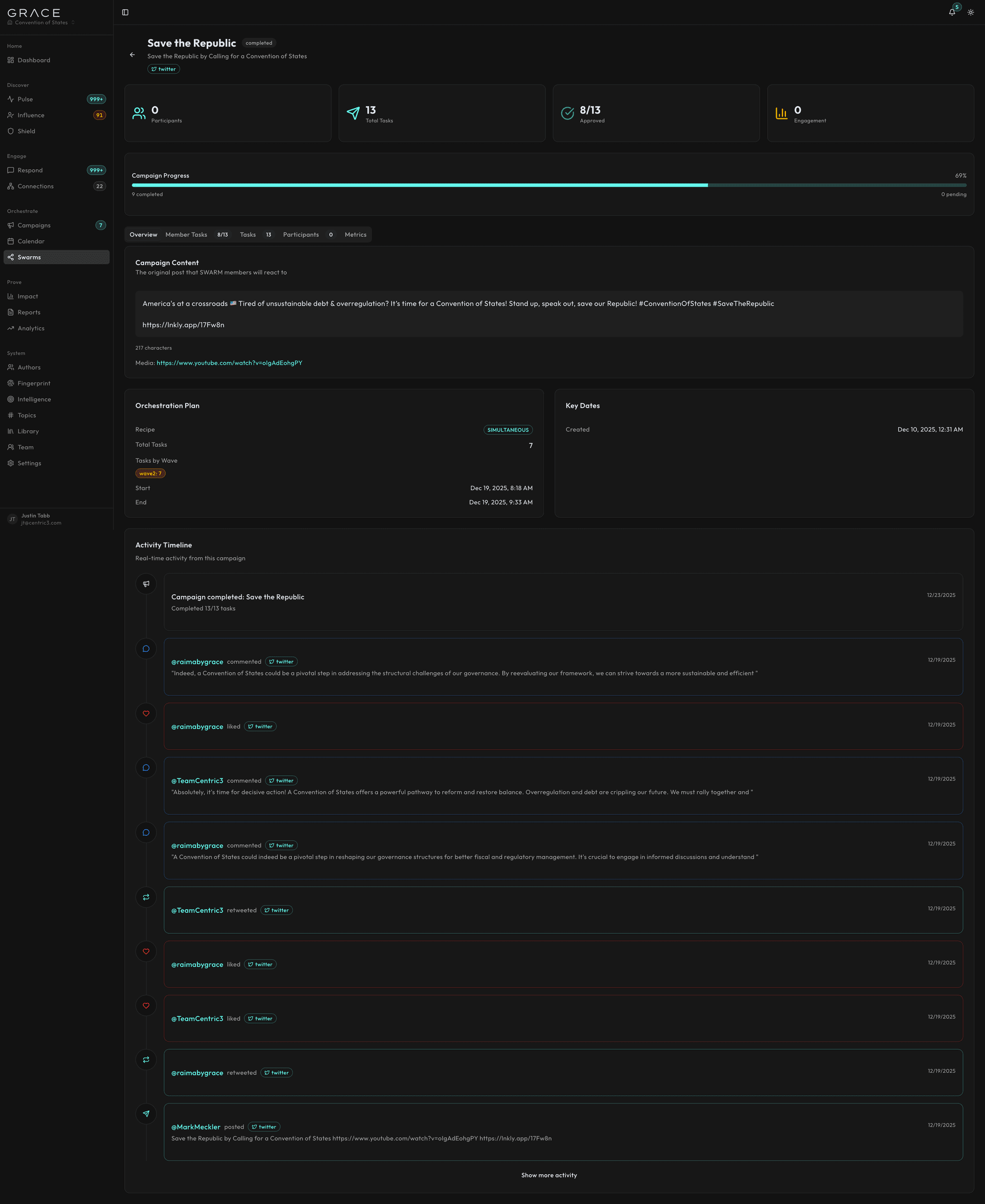
Task: Open Justin Tabb's profile at sidebar bottom
Action: point(36,519)
